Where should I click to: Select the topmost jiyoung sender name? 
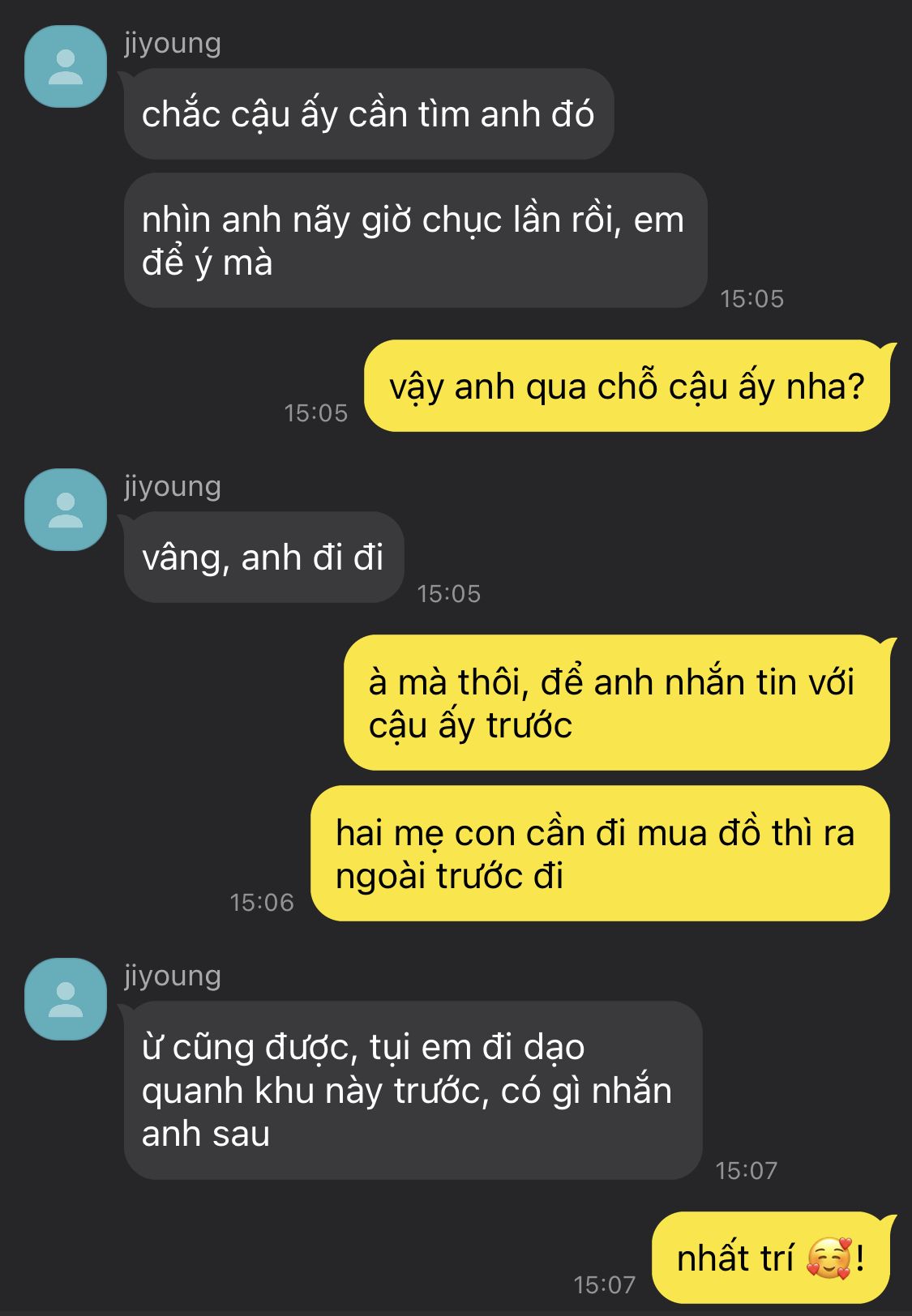pyautogui.click(x=173, y=43)
